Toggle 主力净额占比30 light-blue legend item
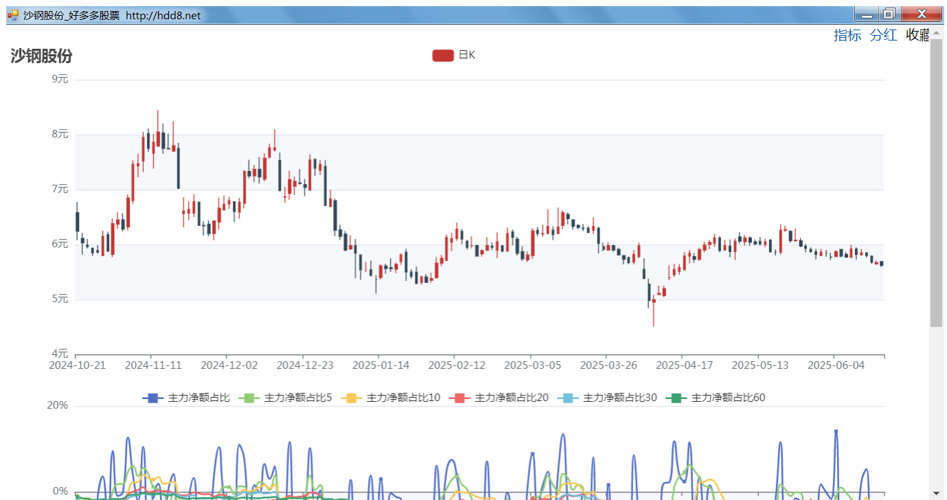This screenshot has height=500, width=947. [x=607, y=398]
